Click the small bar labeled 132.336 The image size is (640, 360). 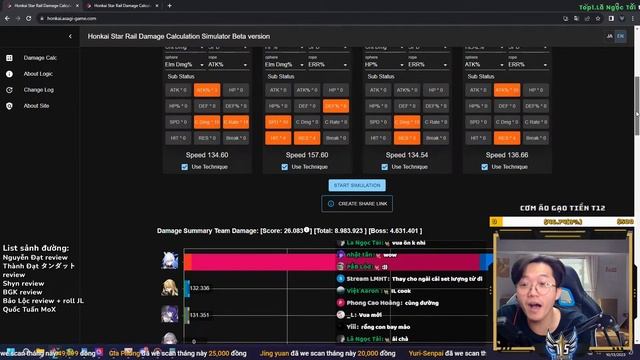pyautogui.click(x=187, y=288)
